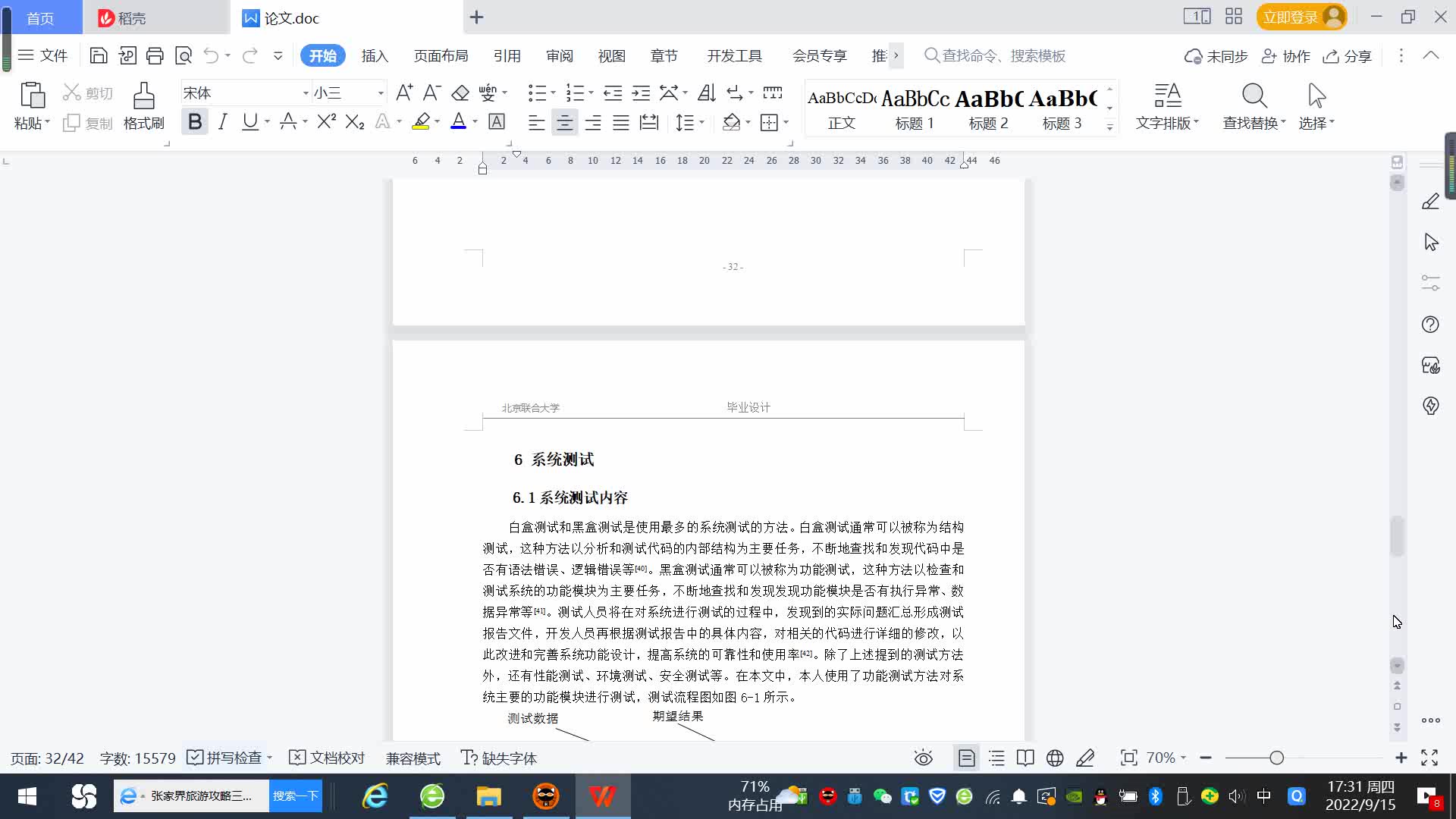Viewport: 1456px width, 819px height.
Task: Toggle eye protection mode icon
Action: click(x=923, y=758)
